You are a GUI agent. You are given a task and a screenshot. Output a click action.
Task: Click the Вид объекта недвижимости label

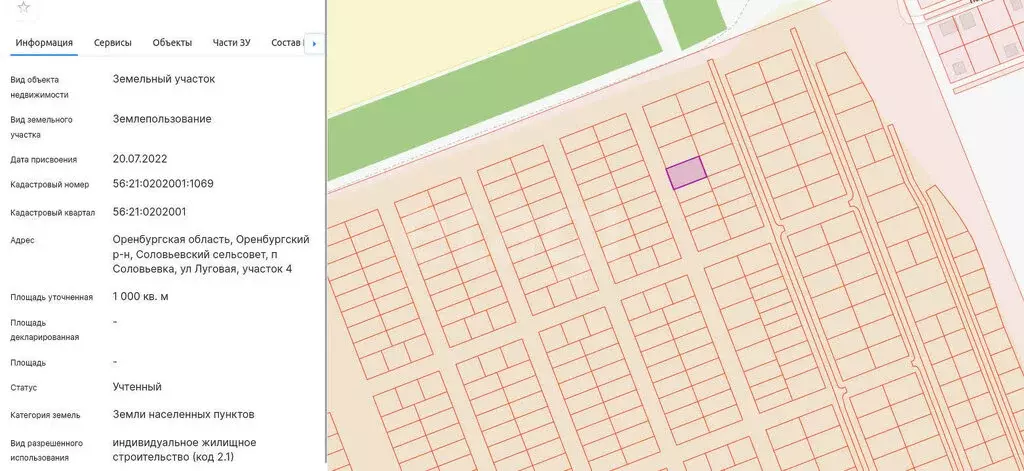[39, 88]
